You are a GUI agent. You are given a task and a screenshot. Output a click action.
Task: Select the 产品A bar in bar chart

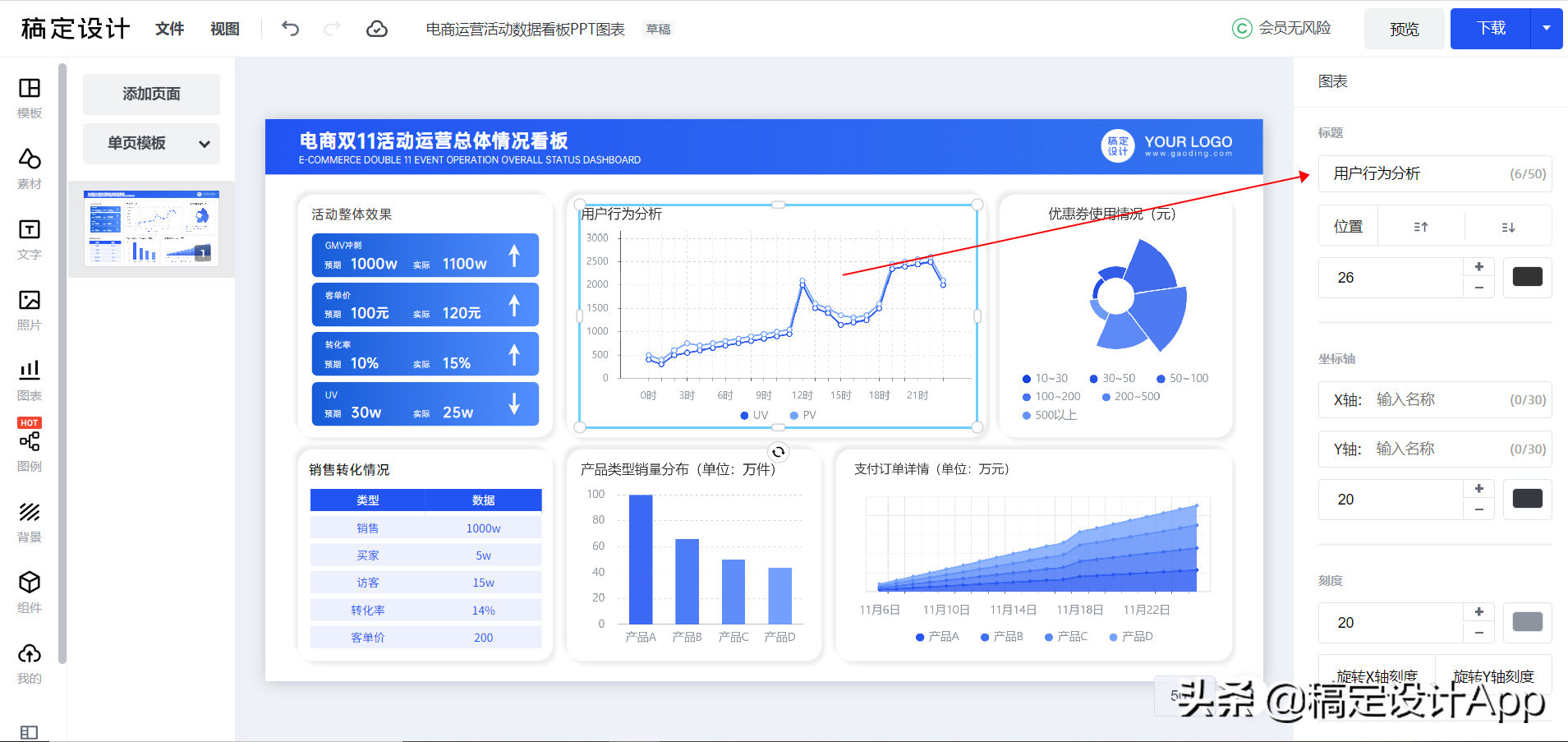pos(641,559)
